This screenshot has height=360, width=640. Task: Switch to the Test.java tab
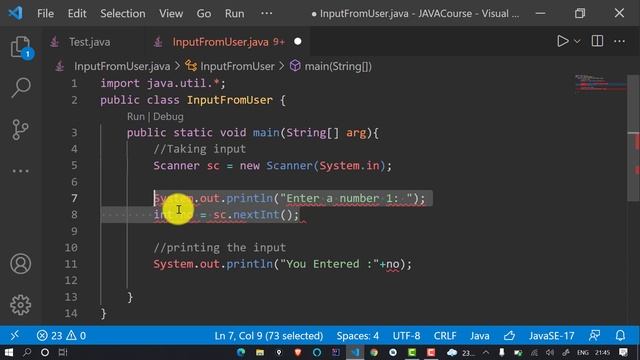click(x=89, y=42)
